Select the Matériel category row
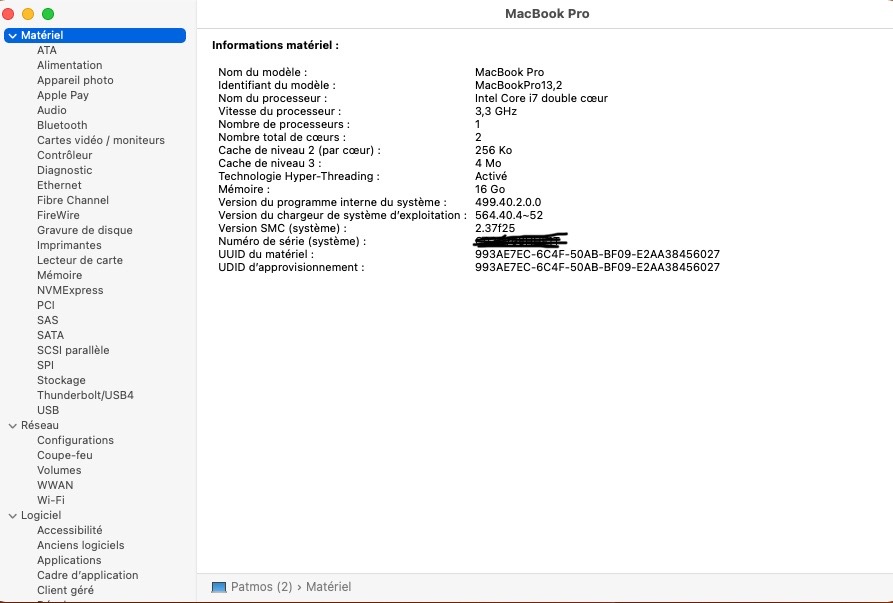The image size is (893, 603). [95, 35]
